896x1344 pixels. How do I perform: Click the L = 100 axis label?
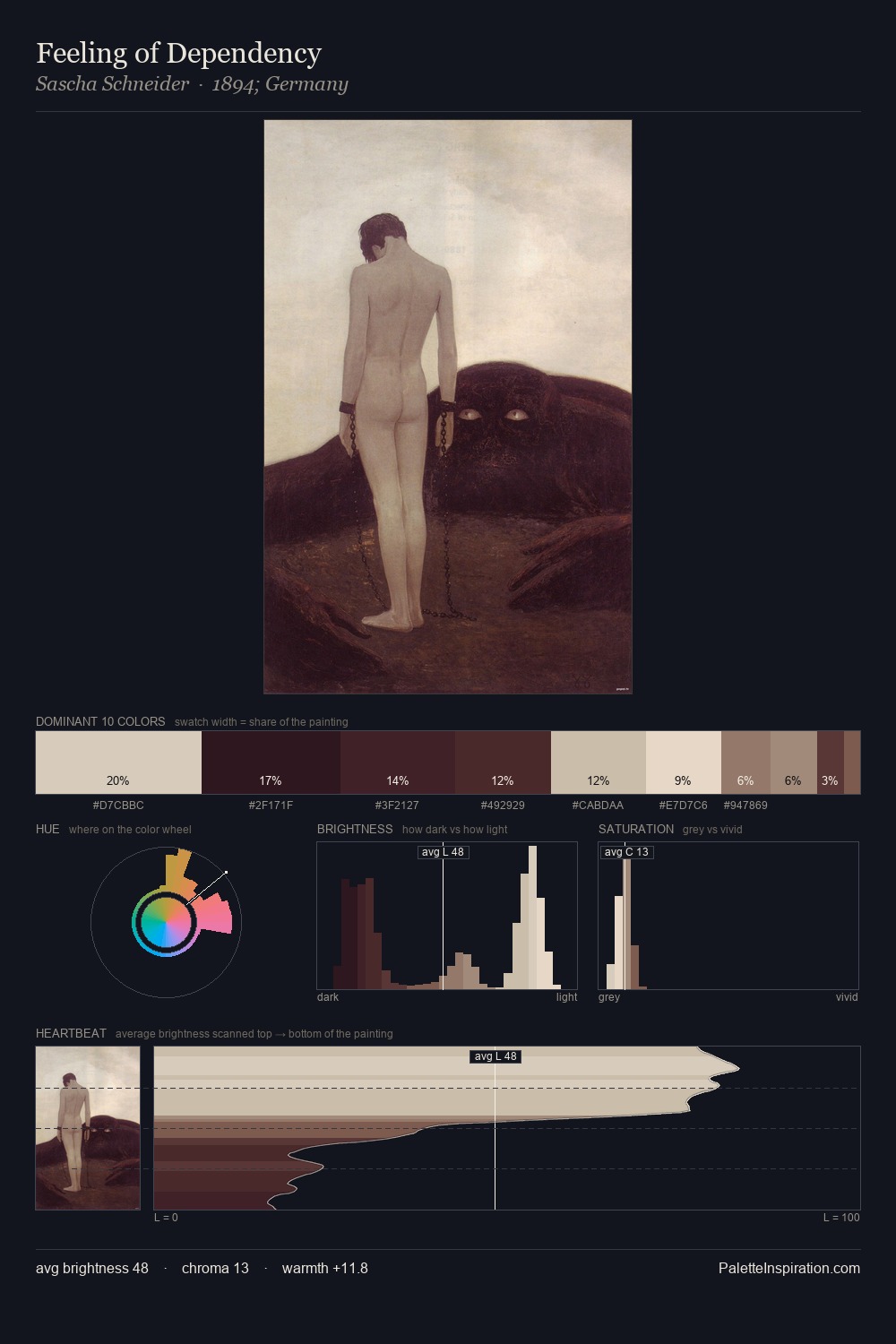(841, 1218)
